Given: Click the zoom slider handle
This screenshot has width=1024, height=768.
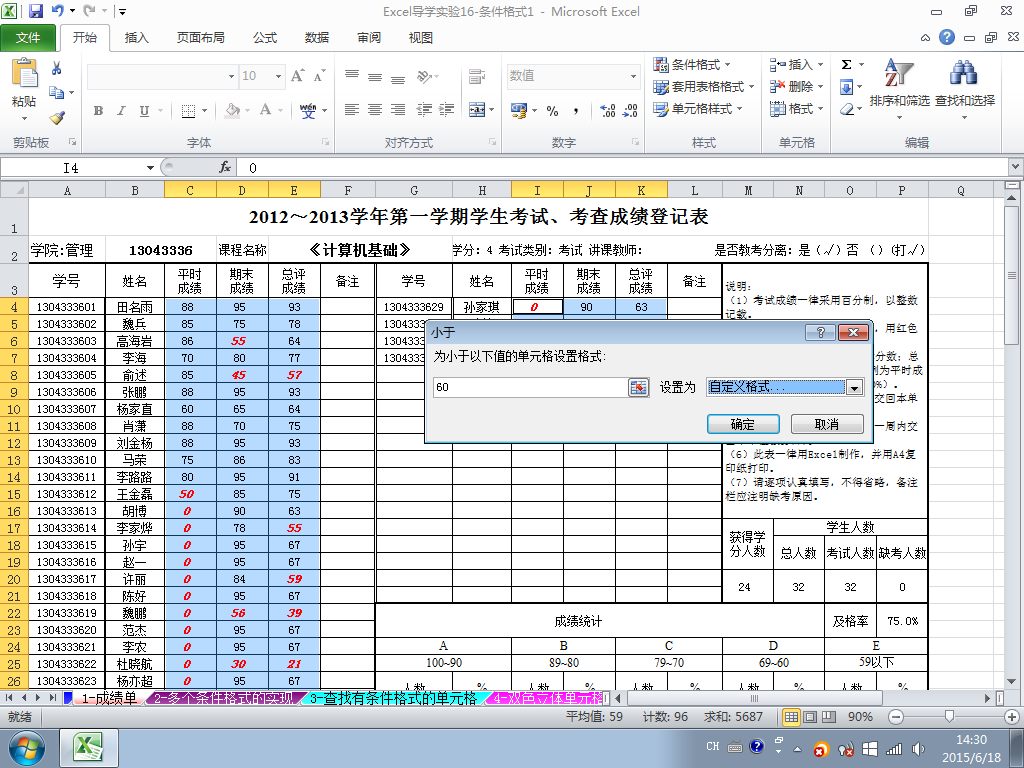Looking at the screenshot, I should pos(949,717).
